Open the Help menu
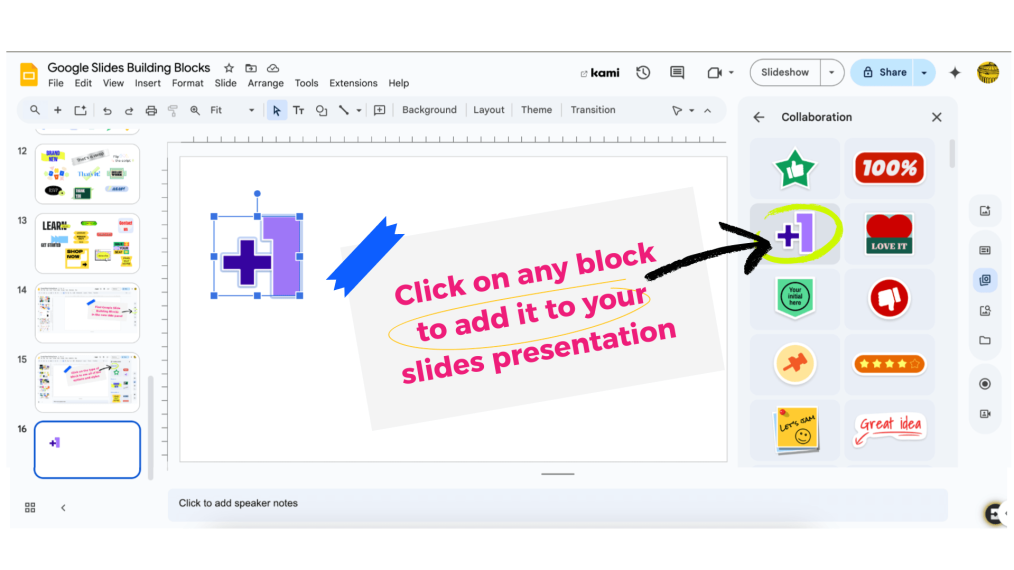This screenshot has height=570, width=1014. pos(399,83)
